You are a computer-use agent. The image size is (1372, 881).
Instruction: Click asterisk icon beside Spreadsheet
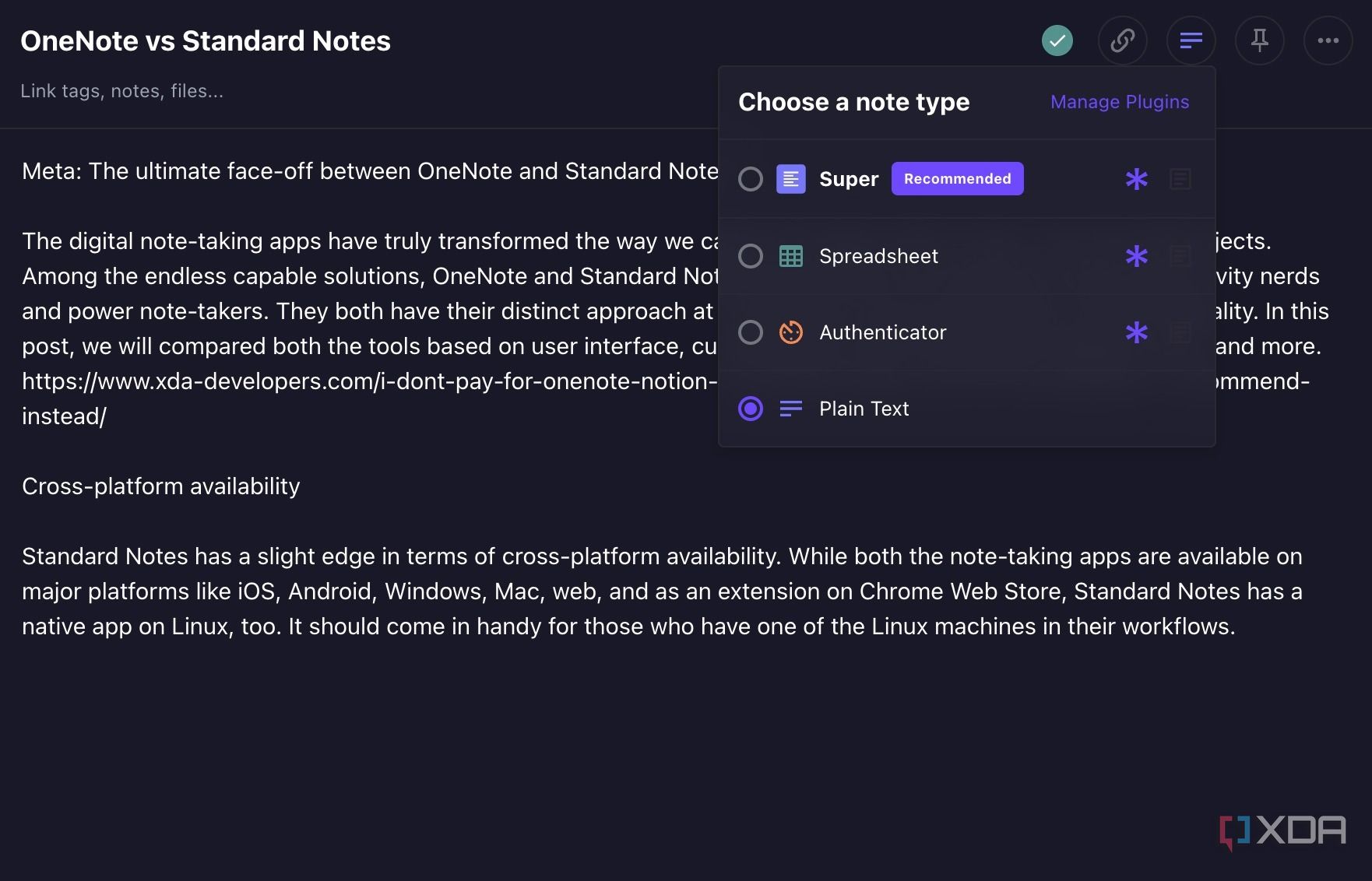tap(1136, 256)
